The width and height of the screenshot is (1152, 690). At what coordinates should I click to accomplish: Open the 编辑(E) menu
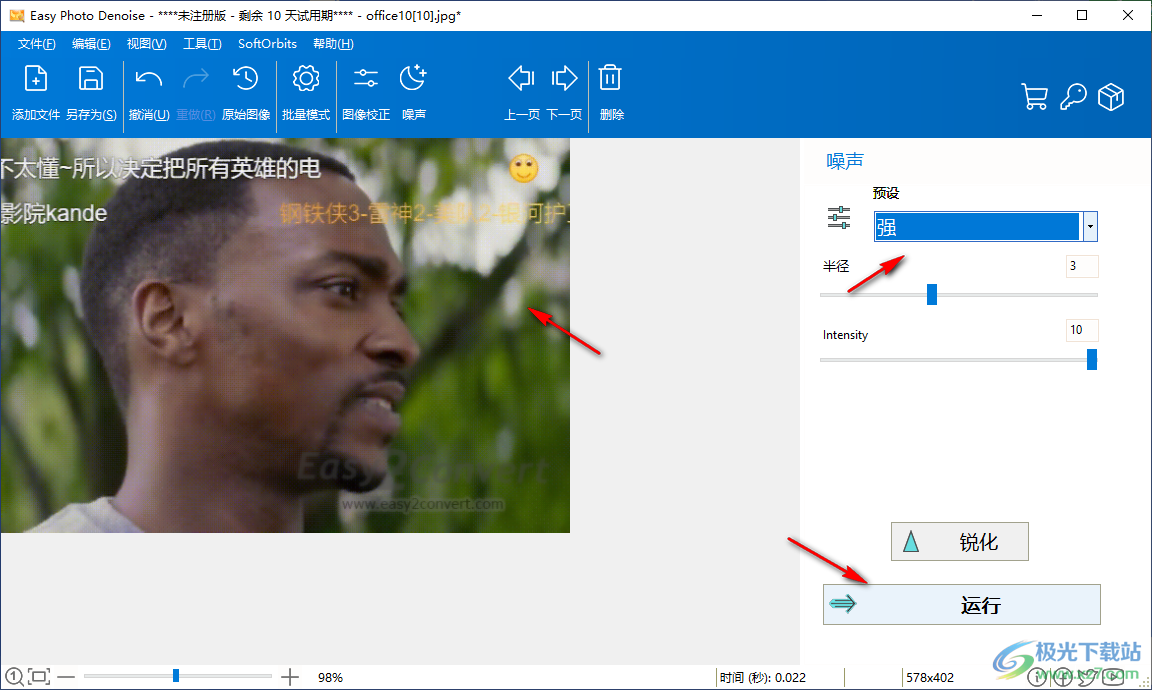91,44
